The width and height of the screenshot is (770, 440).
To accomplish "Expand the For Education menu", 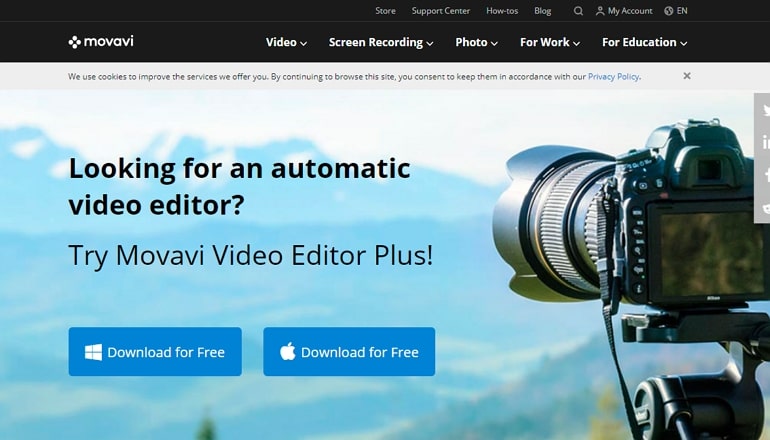I will point(644,42).
